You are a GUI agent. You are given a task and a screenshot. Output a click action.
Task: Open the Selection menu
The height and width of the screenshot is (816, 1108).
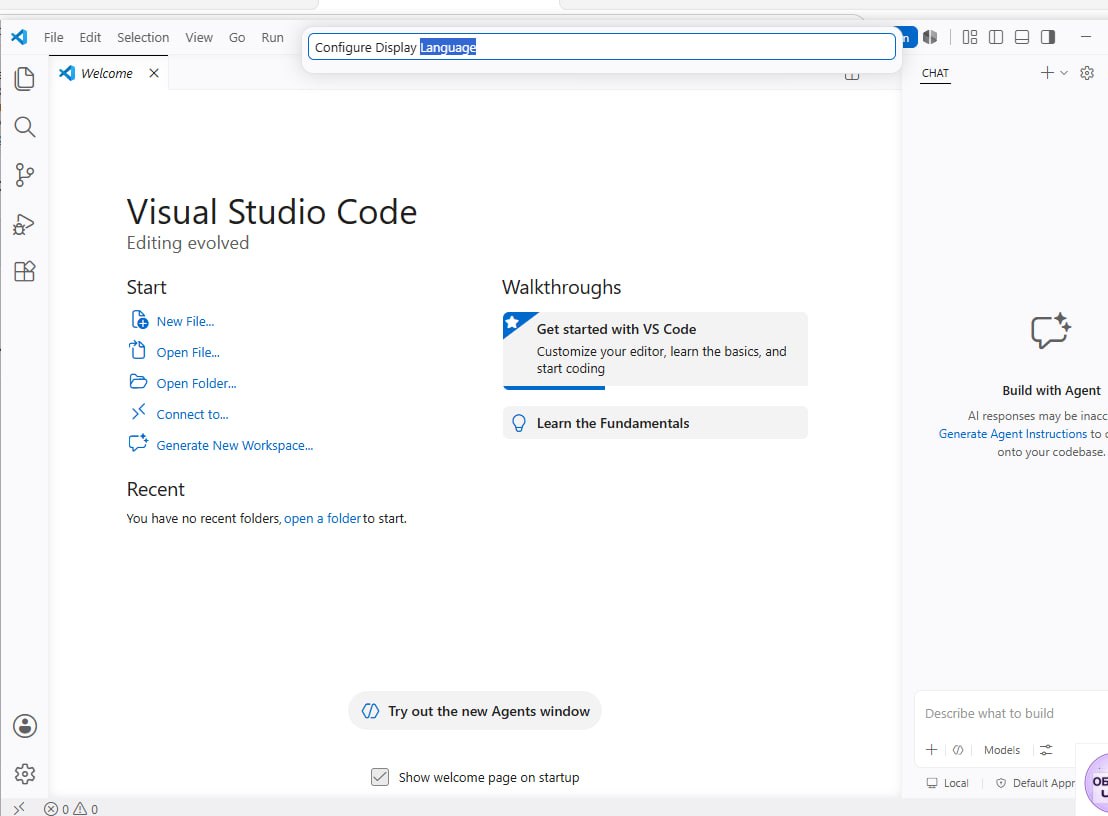(143, 37)
